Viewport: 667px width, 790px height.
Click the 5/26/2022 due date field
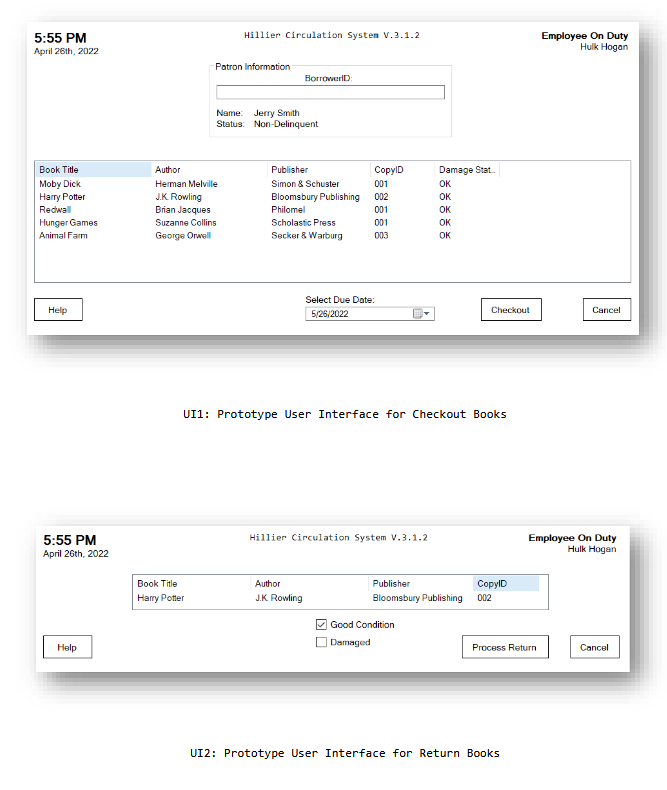click(x=358, y=314)
